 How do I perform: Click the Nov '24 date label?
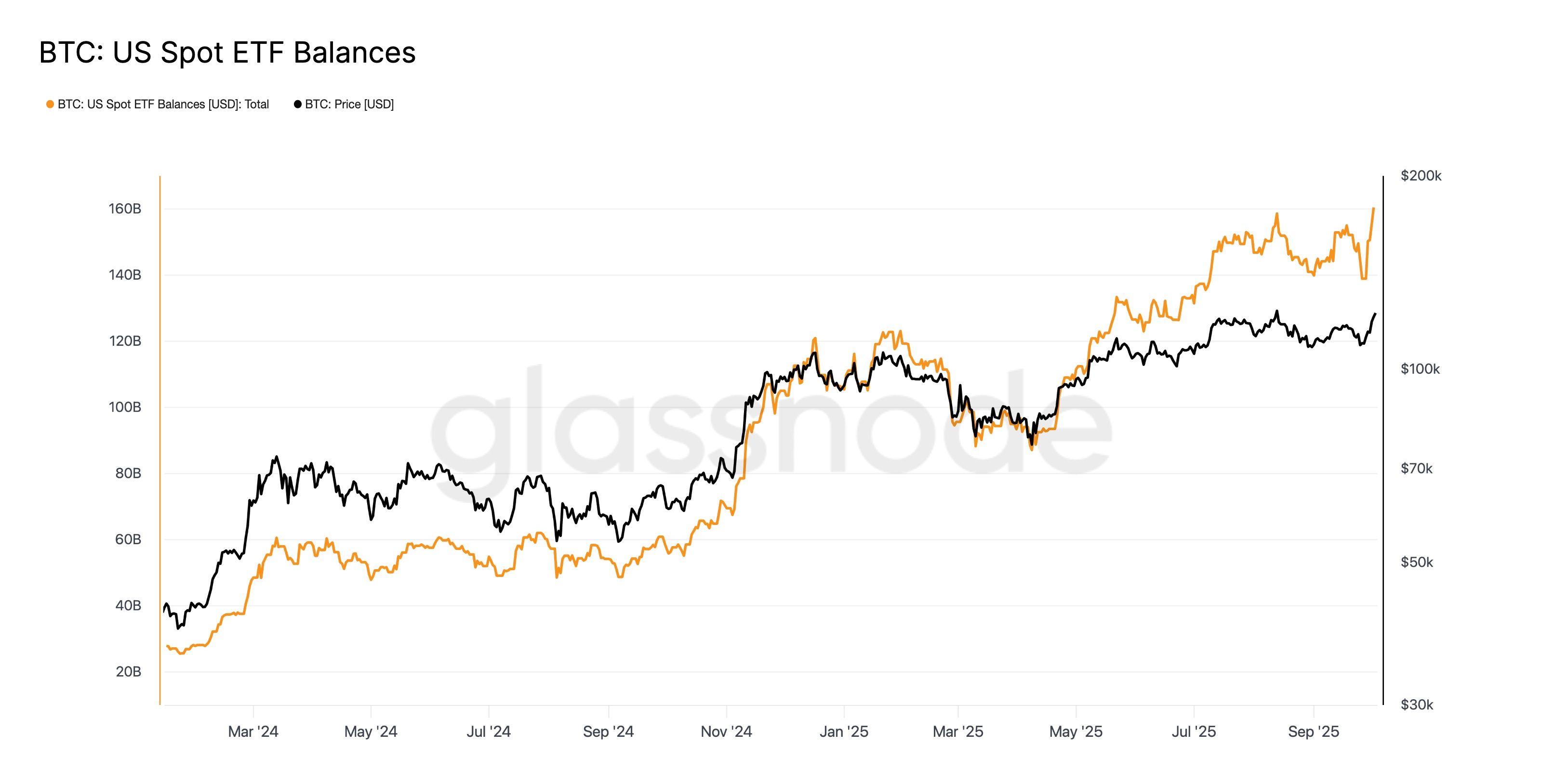point(726,732)
